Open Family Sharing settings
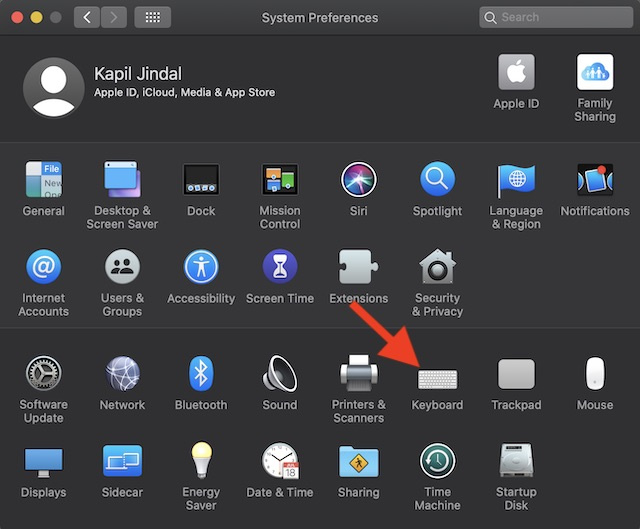This screenshot has width=640, height=529. tap(595, 74)
